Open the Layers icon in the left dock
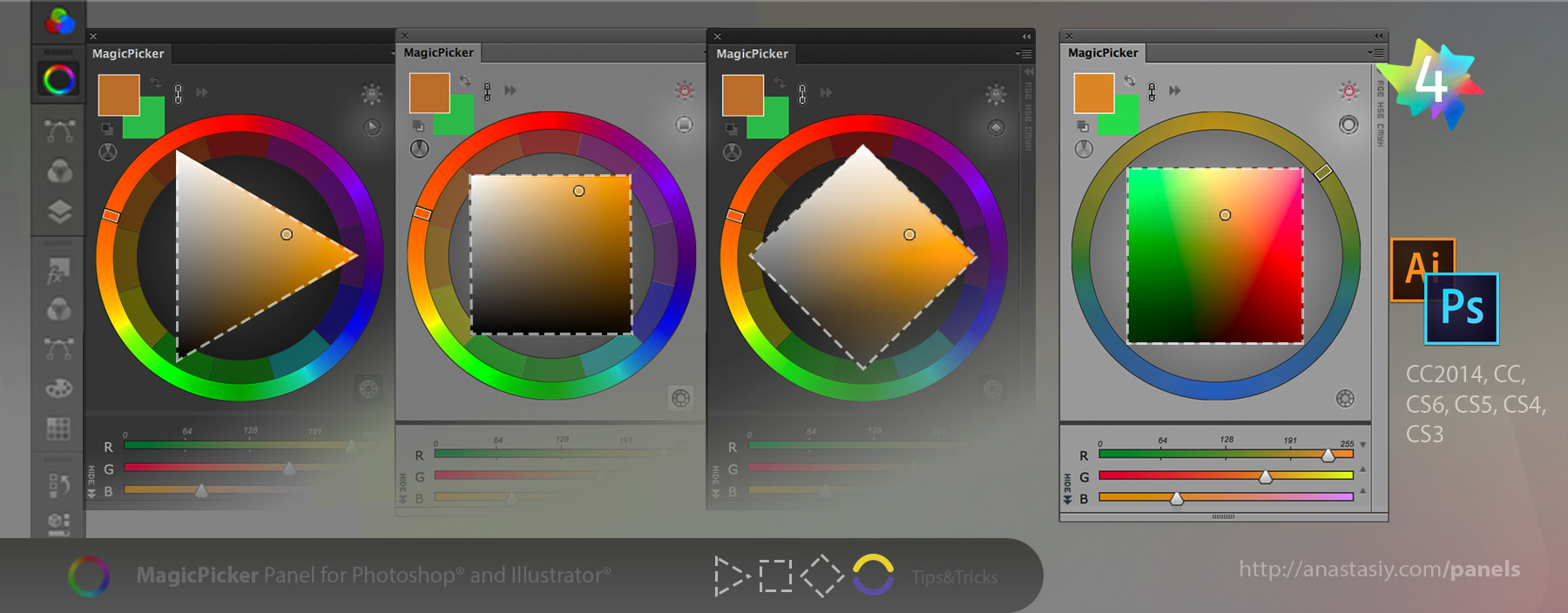Image resolution: width=1568 pixels, height=613 pixels. click(x=59, y=211)
